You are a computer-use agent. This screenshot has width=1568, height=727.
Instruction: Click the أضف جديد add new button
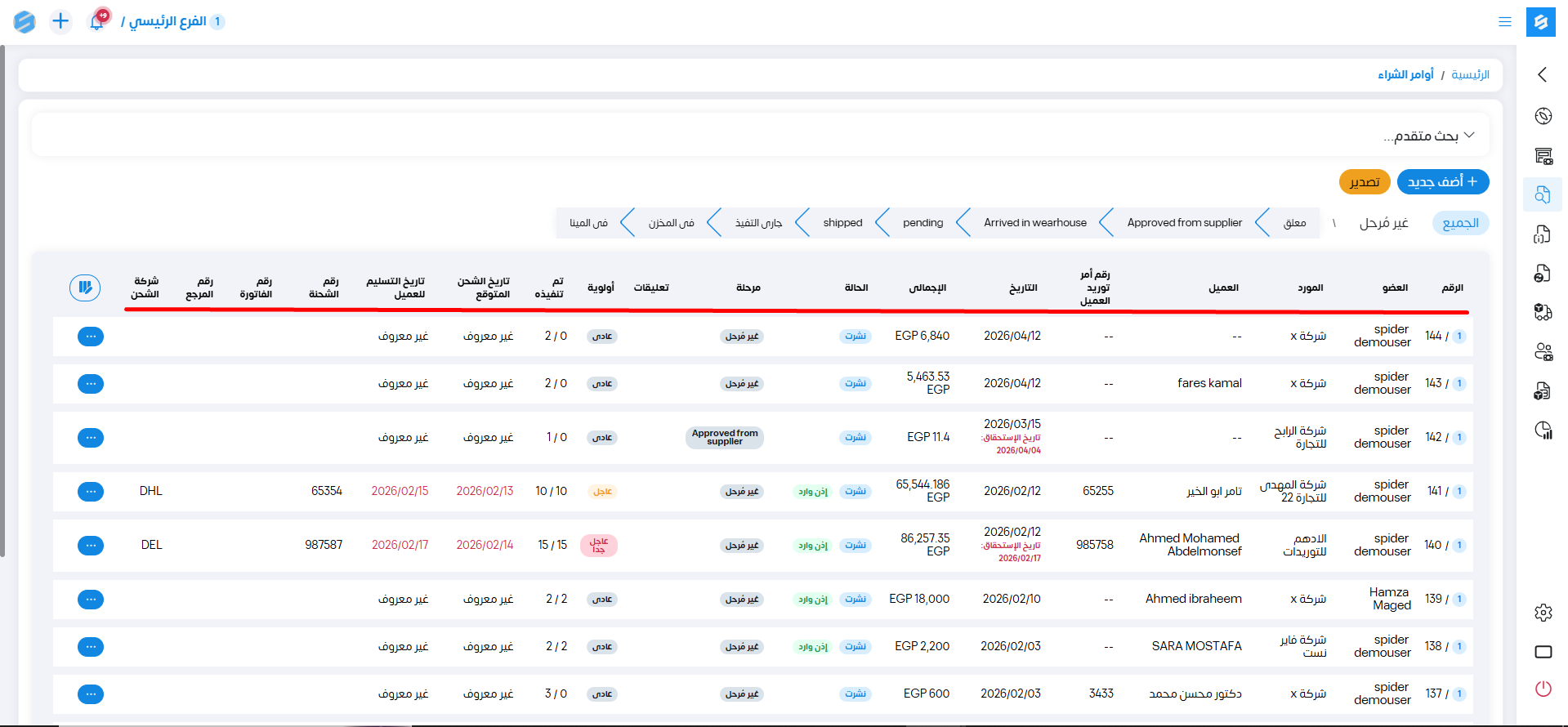tap(1442, 181)
